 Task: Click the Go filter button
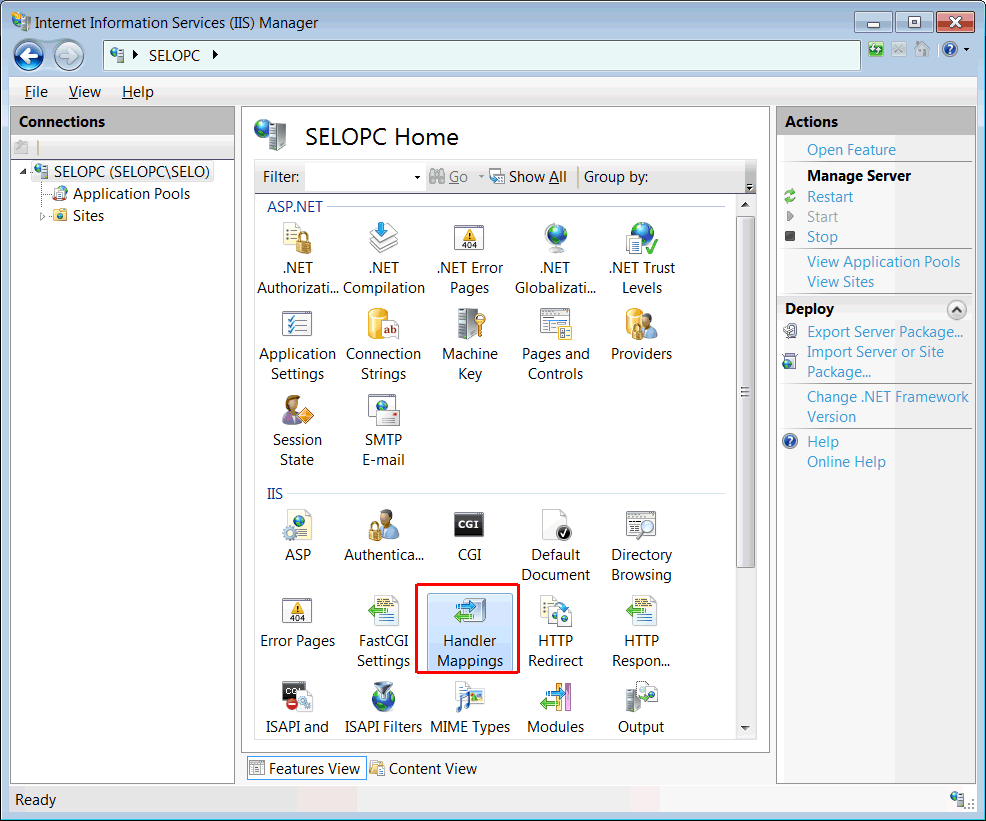[448, 177]
